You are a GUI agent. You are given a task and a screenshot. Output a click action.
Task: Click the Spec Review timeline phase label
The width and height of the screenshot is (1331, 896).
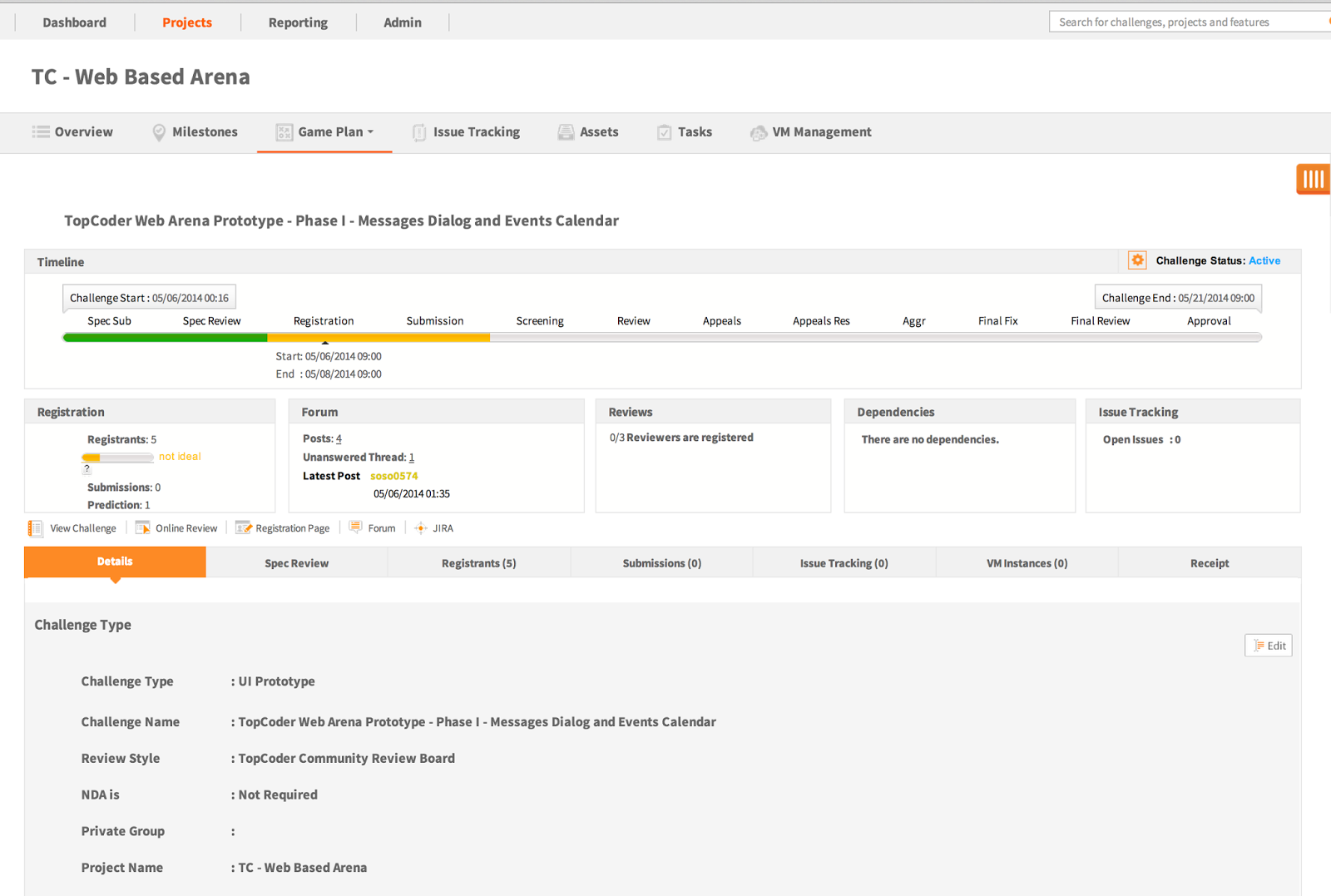211,321
